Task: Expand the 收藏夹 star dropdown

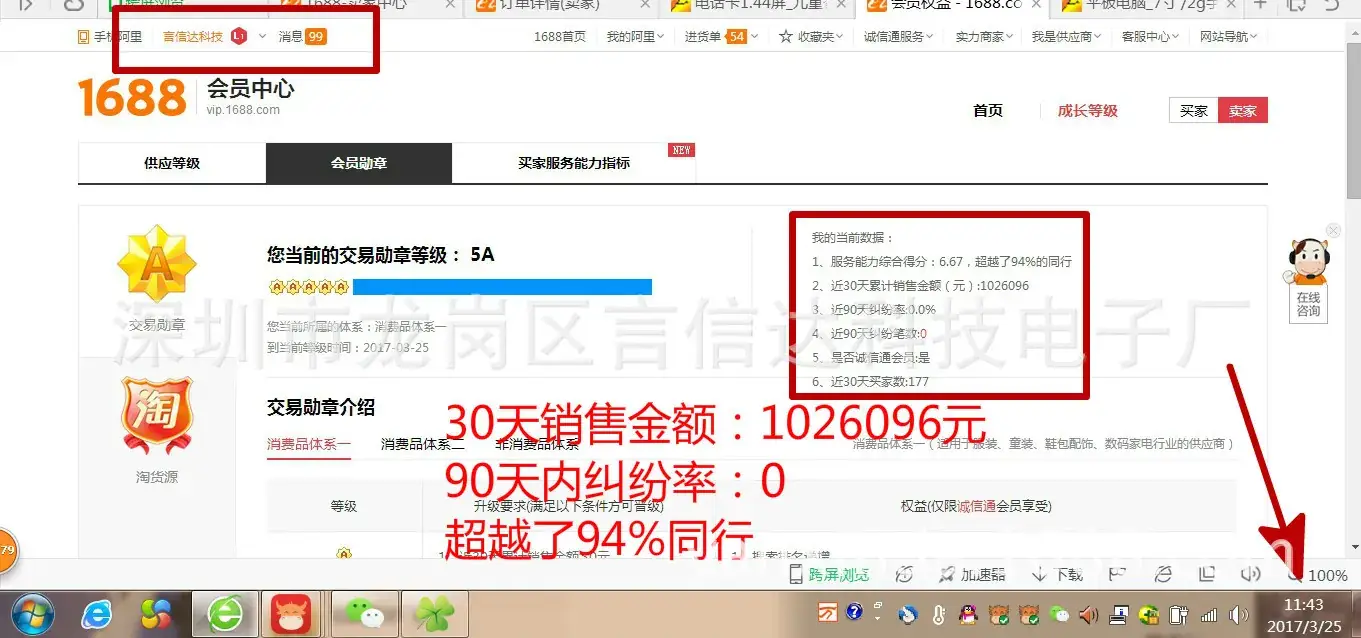Action: point(812,37)
